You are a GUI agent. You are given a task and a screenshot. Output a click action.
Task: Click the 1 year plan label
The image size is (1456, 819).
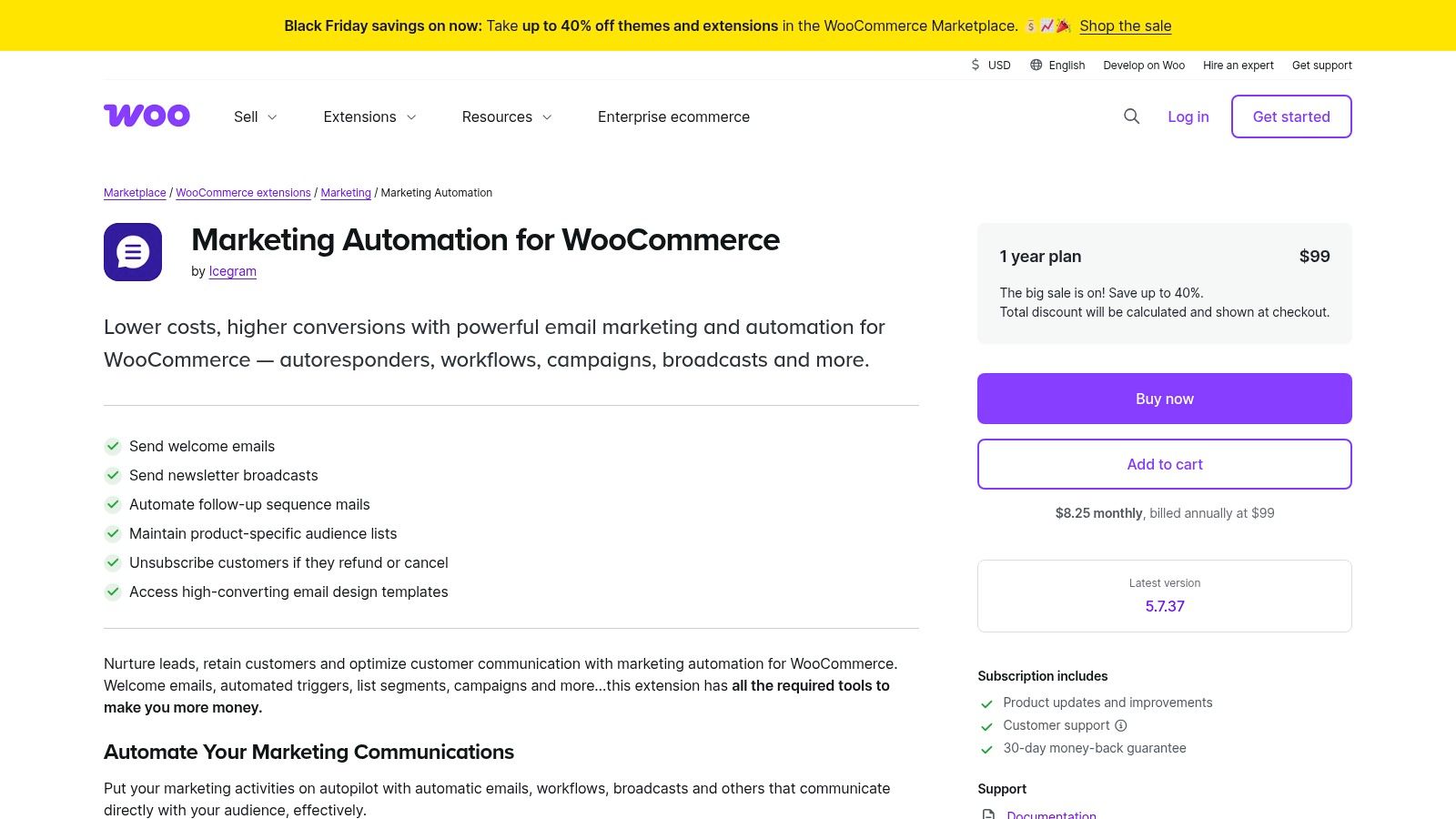(1040, 257)
